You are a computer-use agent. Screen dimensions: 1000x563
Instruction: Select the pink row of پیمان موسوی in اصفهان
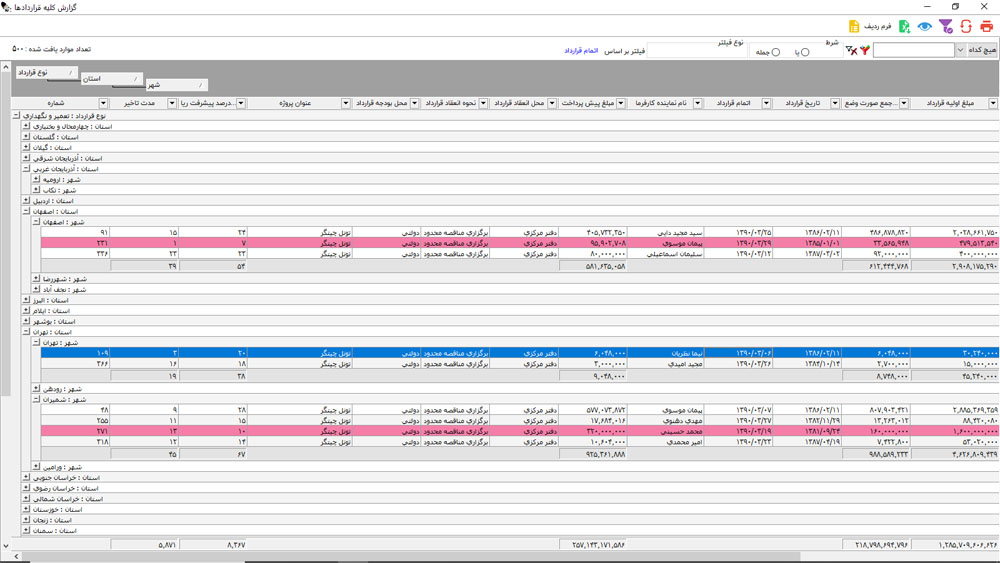tap(520, 243)
